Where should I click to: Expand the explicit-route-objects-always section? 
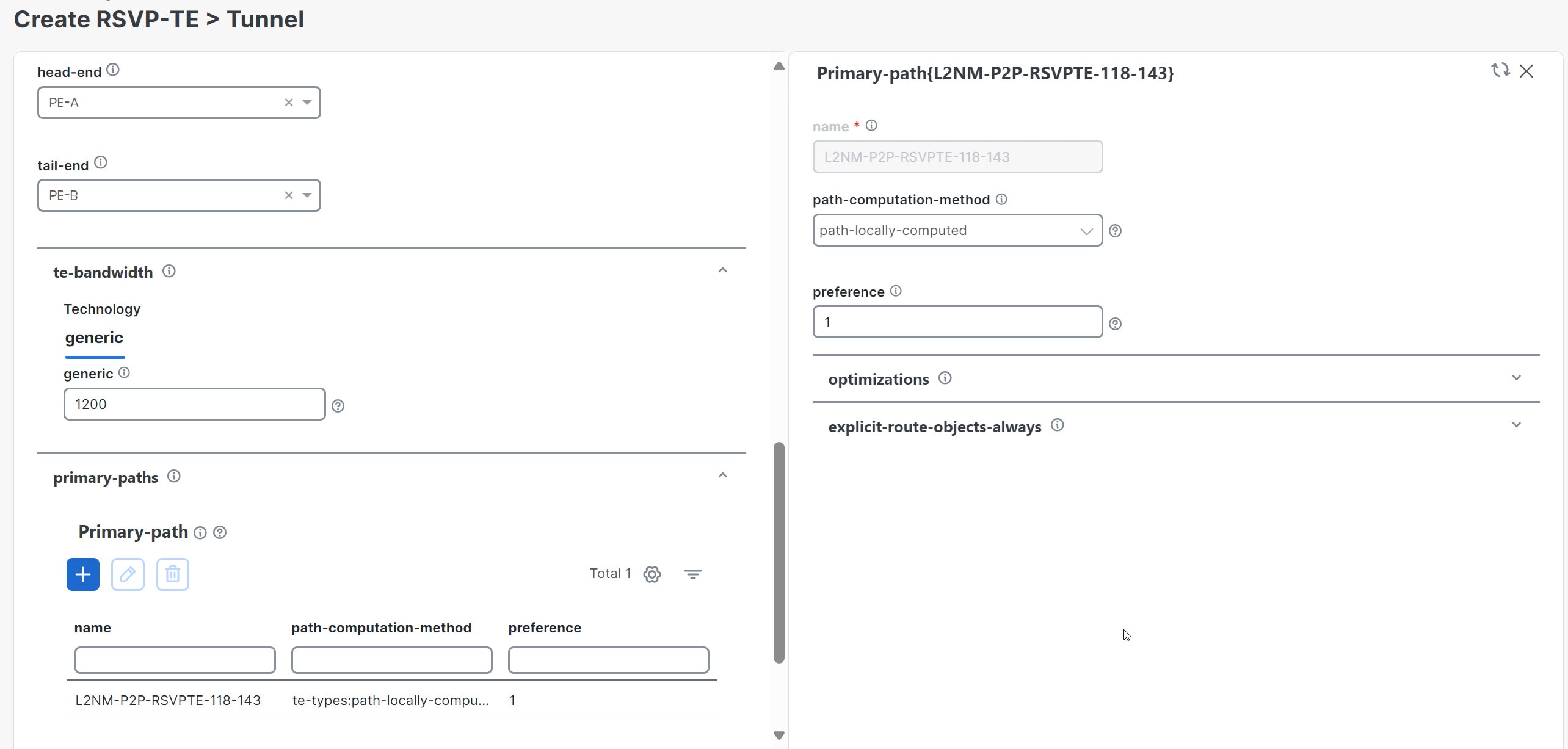[1517, 424]
